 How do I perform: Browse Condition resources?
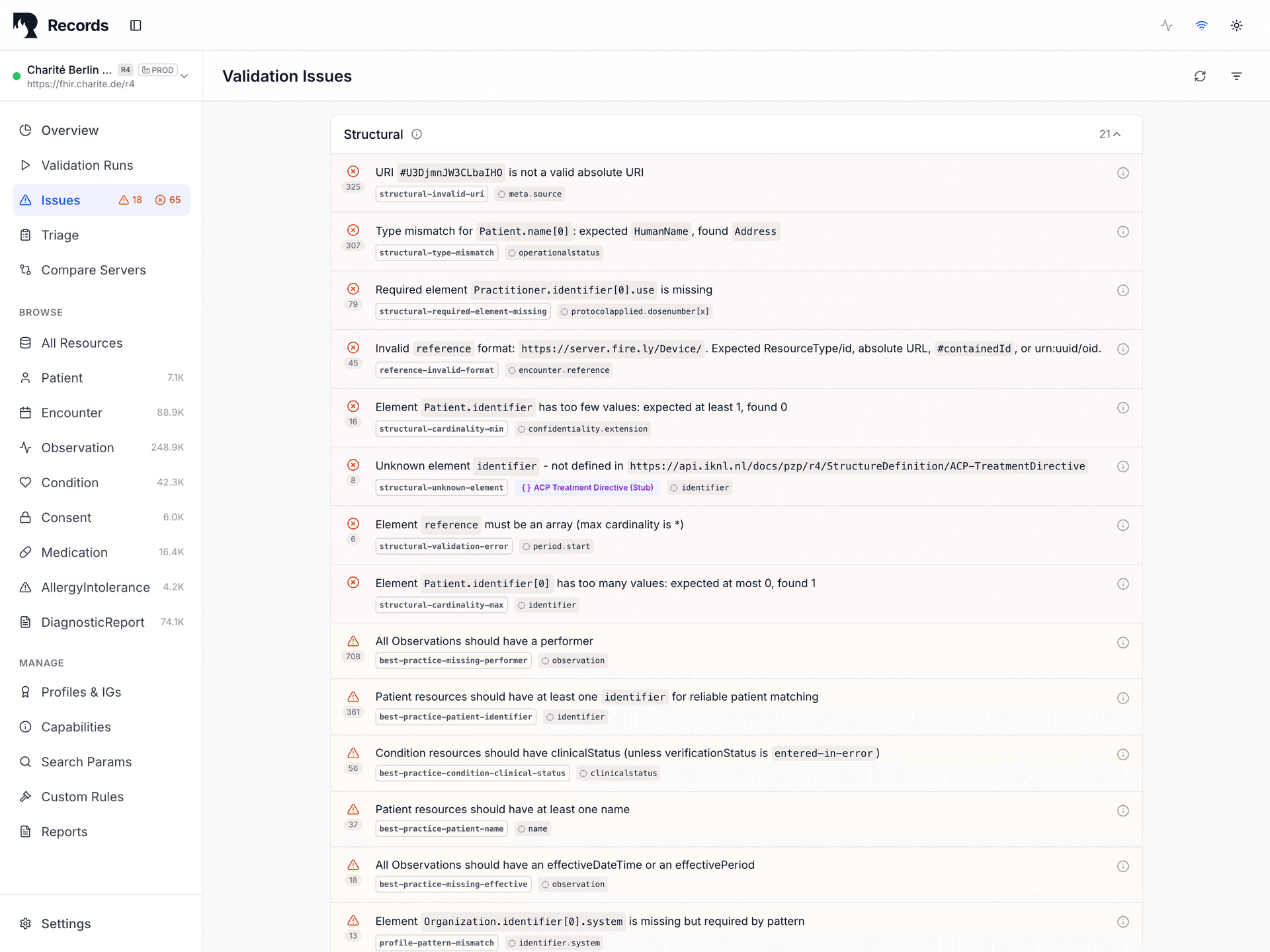(x=101, y=483)
